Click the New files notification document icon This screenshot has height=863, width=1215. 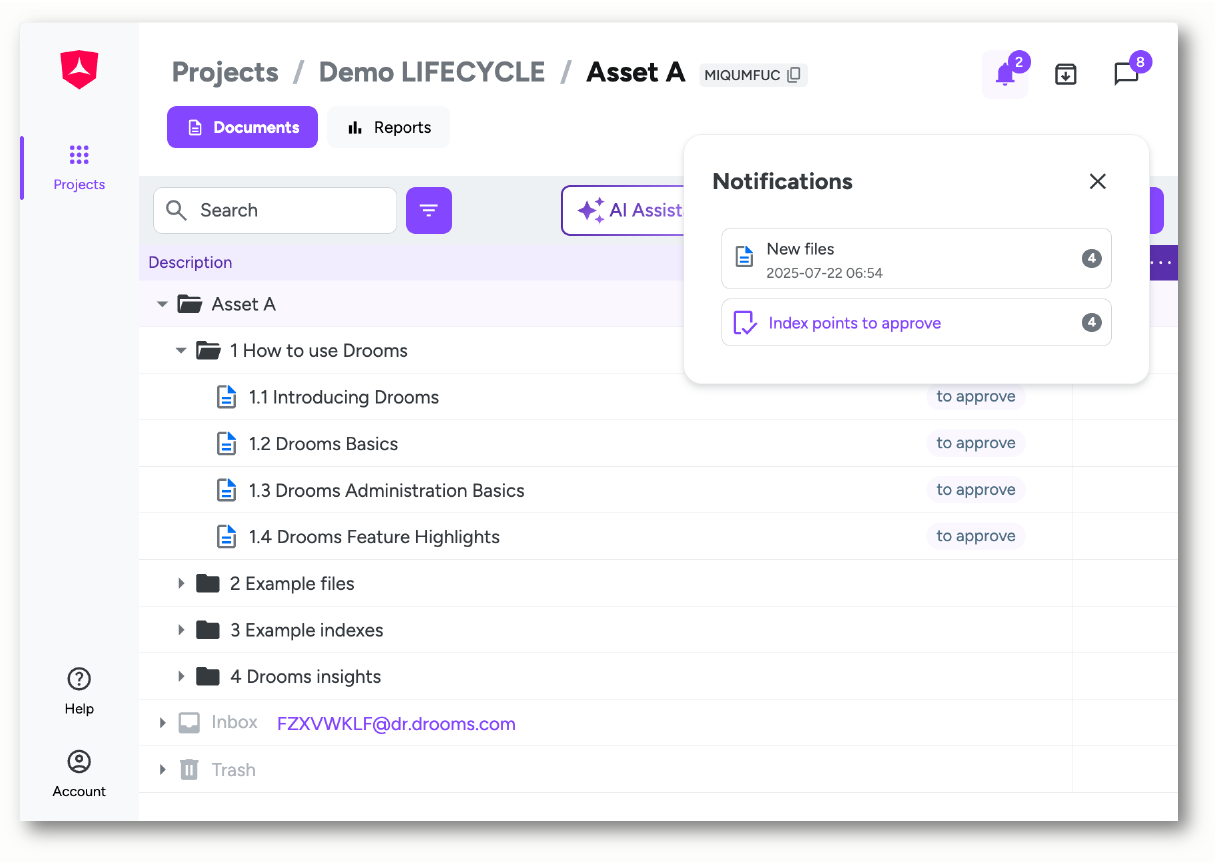pos(745,257)
